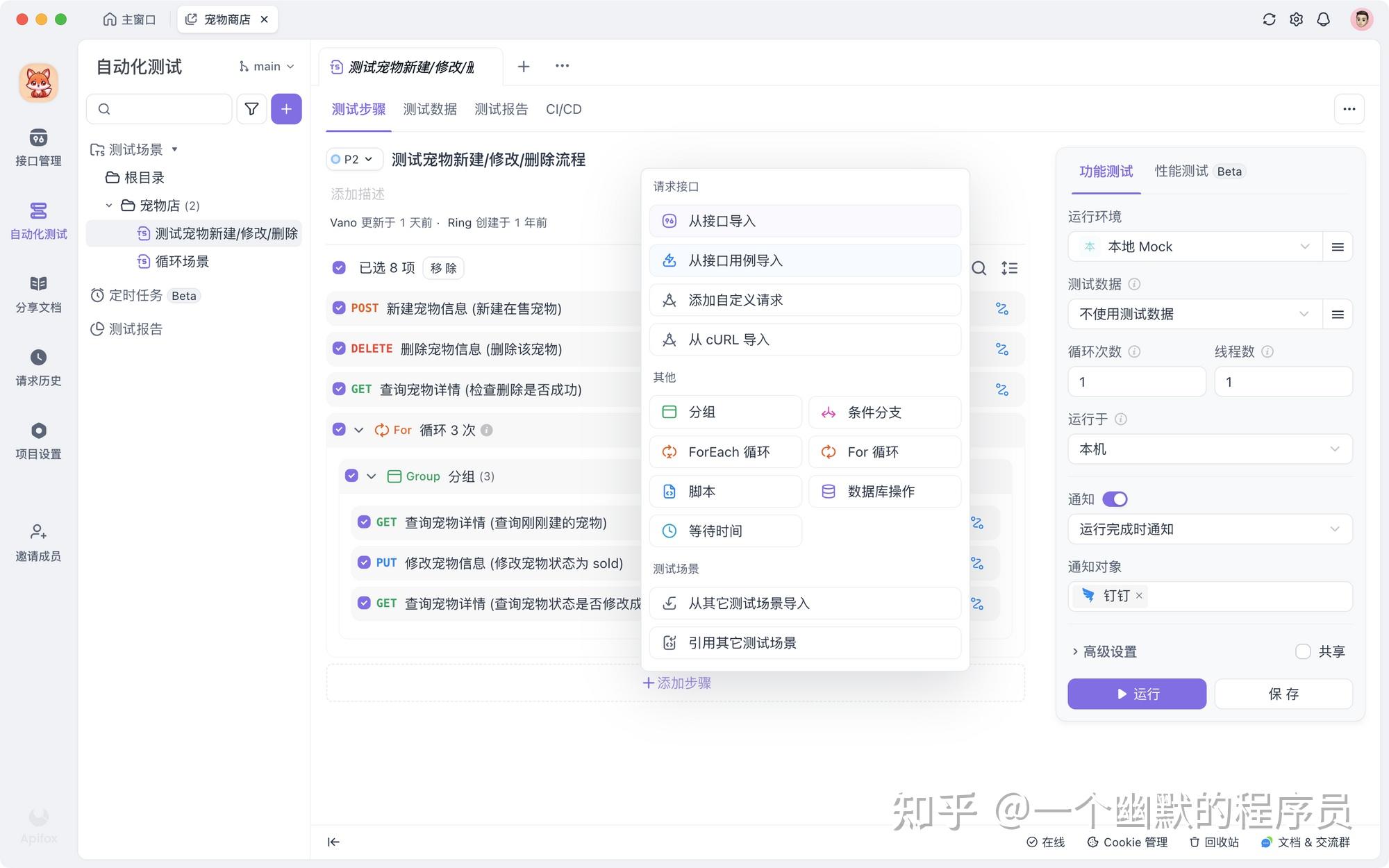This screenshot has height=868, width=1389.
Task: Click the link icon on the POST 新建宠物信息 row
Action: 1002,308
